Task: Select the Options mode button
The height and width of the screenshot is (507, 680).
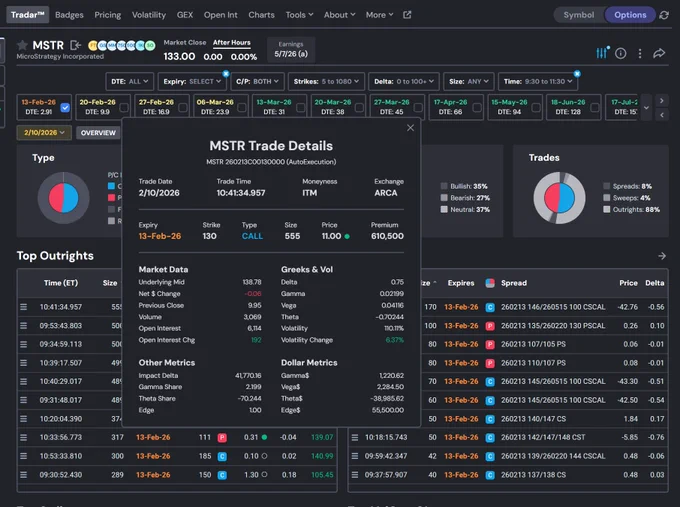Action: point(630,15)
